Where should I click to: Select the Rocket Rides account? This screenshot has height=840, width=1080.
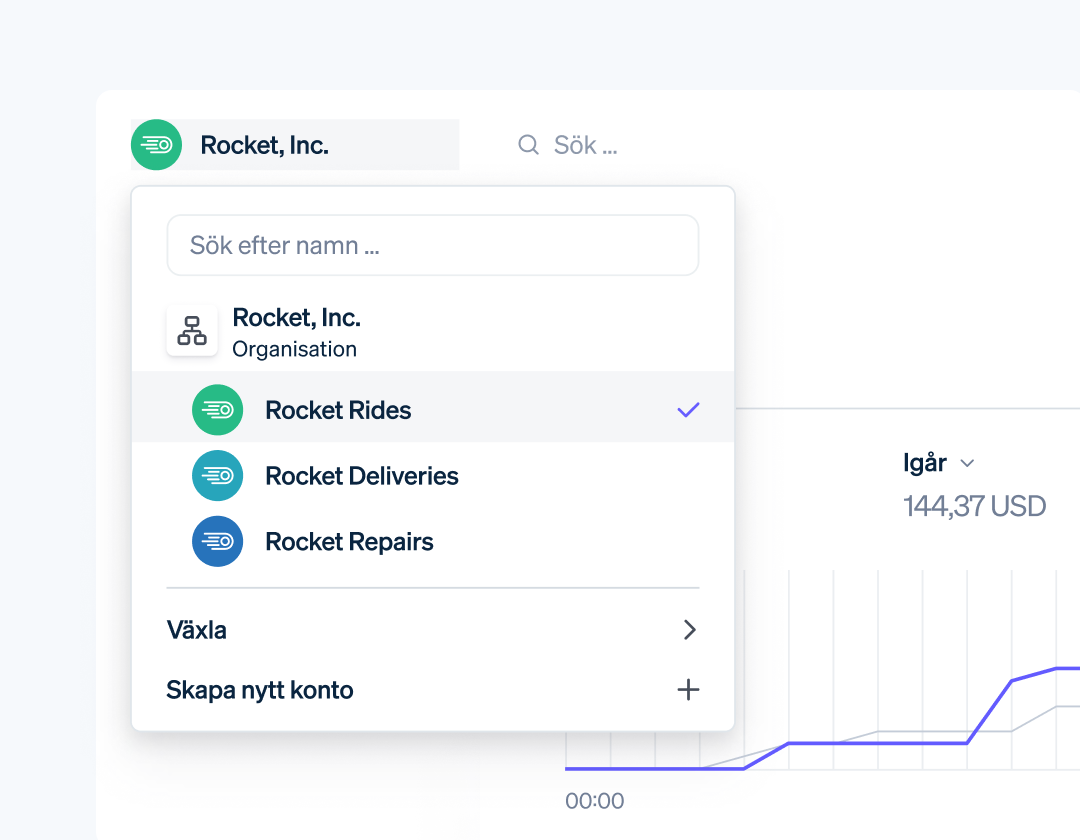(433, 407)
